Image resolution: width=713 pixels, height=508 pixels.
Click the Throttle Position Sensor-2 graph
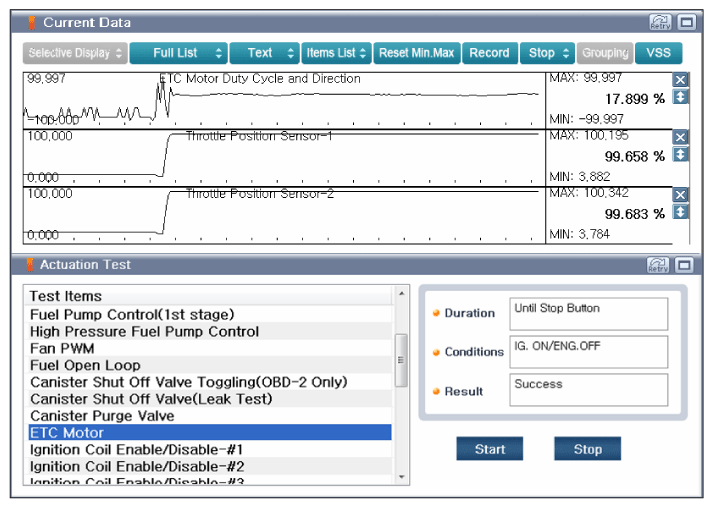(x=284, y=215)
